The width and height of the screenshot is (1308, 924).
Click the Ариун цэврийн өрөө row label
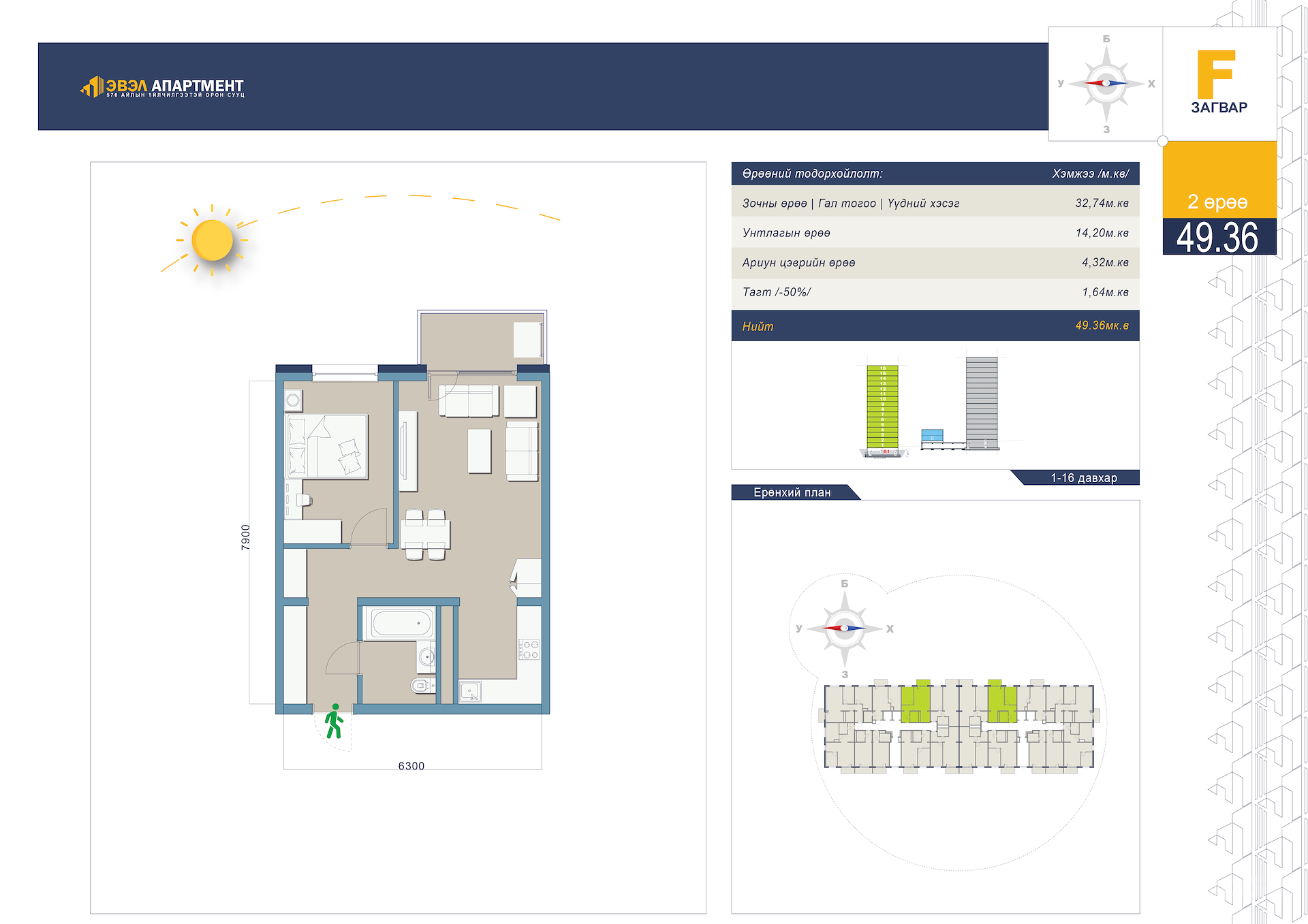coord(799,263)
